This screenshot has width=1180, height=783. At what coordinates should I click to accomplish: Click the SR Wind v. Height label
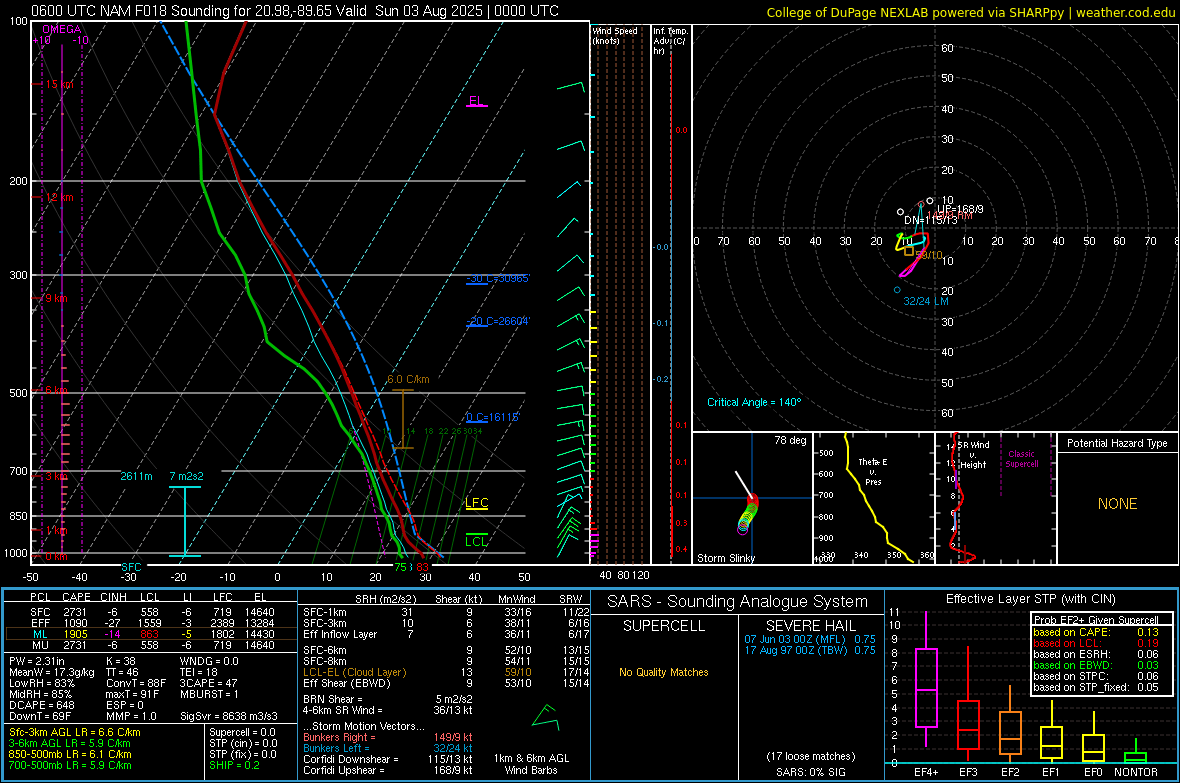pyautogui.click(x=974, y=455)
